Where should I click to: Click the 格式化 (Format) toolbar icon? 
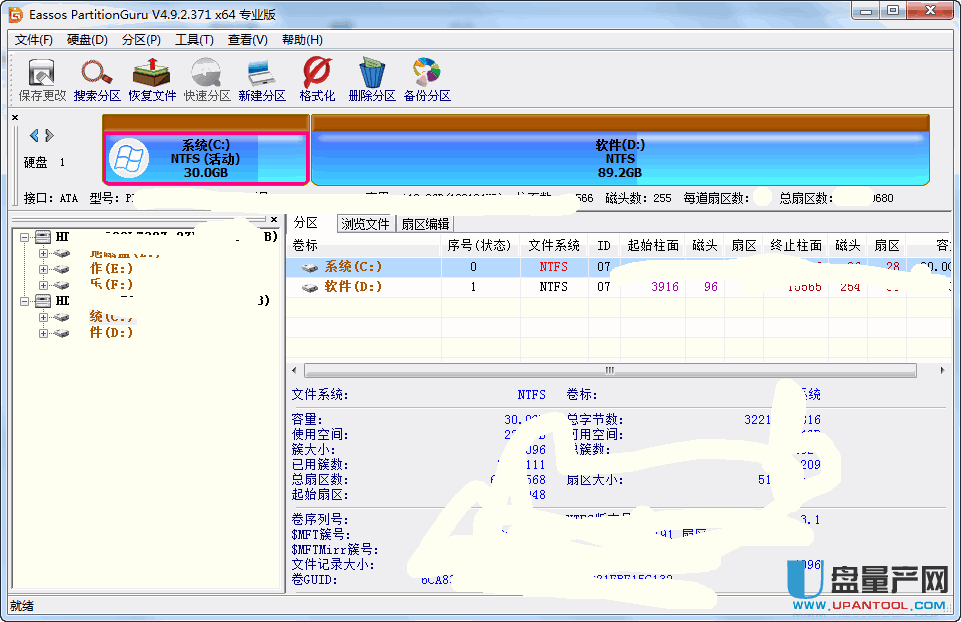[317, 79]
